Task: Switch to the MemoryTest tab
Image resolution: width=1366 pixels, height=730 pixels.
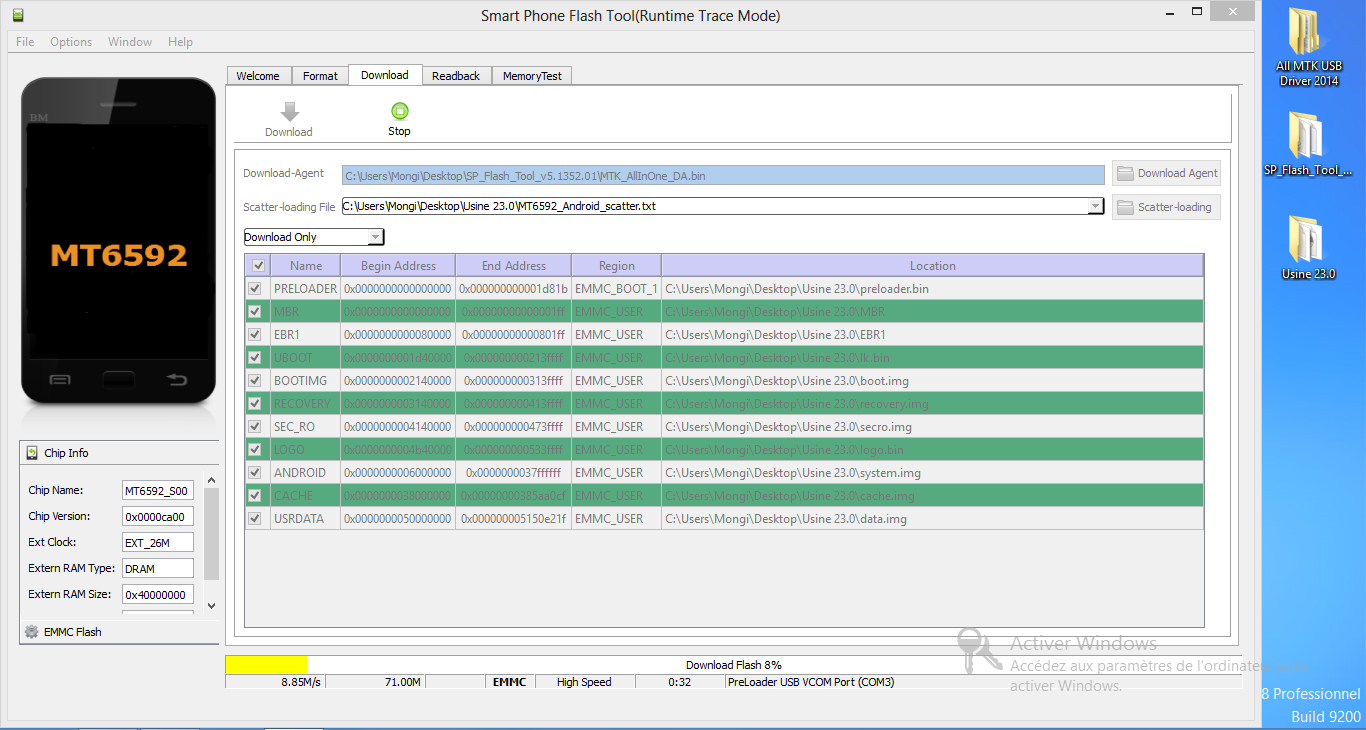Action: [532, 76]
